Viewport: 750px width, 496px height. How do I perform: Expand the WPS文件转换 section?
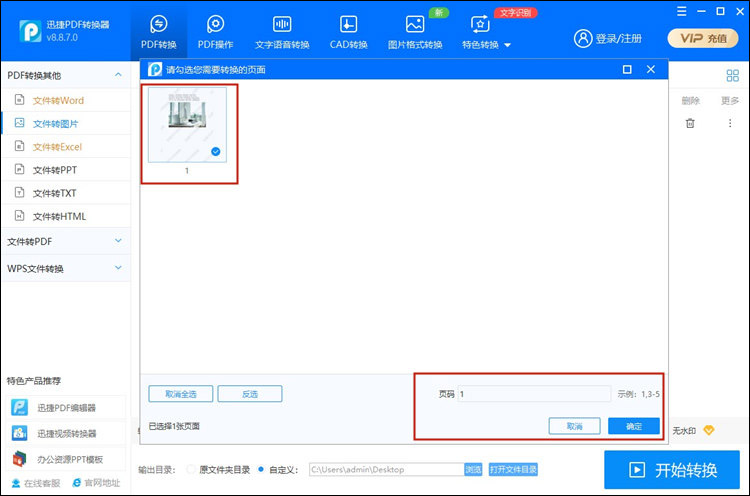click(x=66, y=268)
